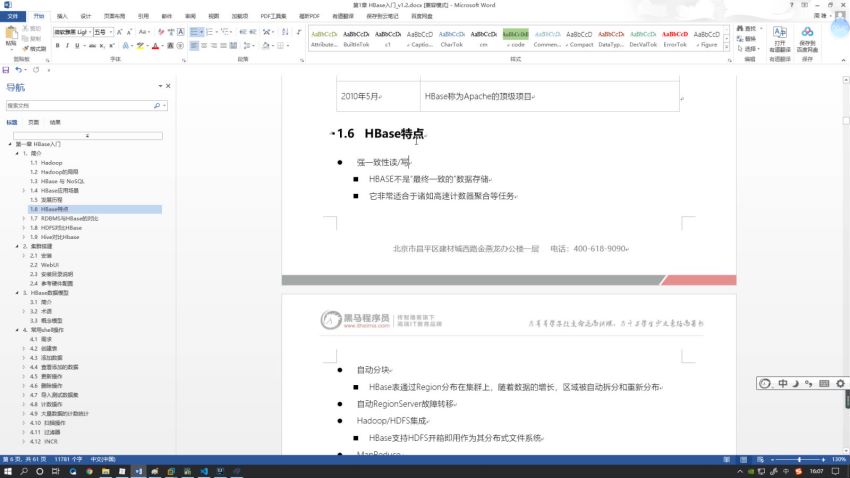Screen dimensions: 850x478
Task: Open the font size dropdown
Action: point(112,32)
